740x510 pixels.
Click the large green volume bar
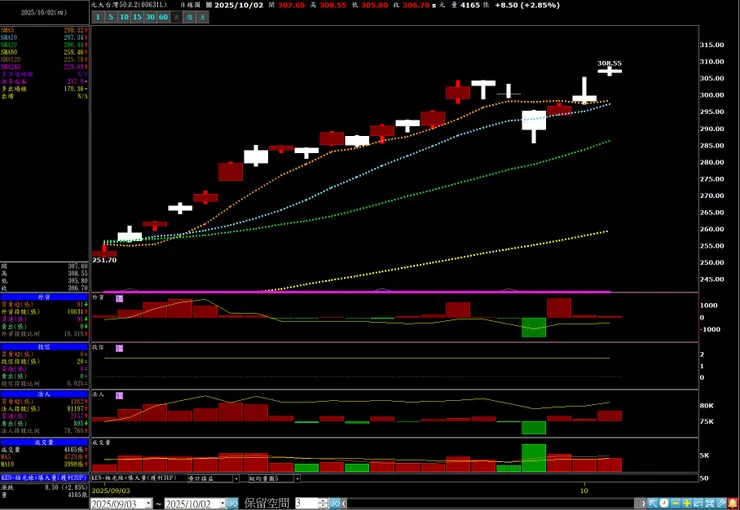tap(534, 458)
